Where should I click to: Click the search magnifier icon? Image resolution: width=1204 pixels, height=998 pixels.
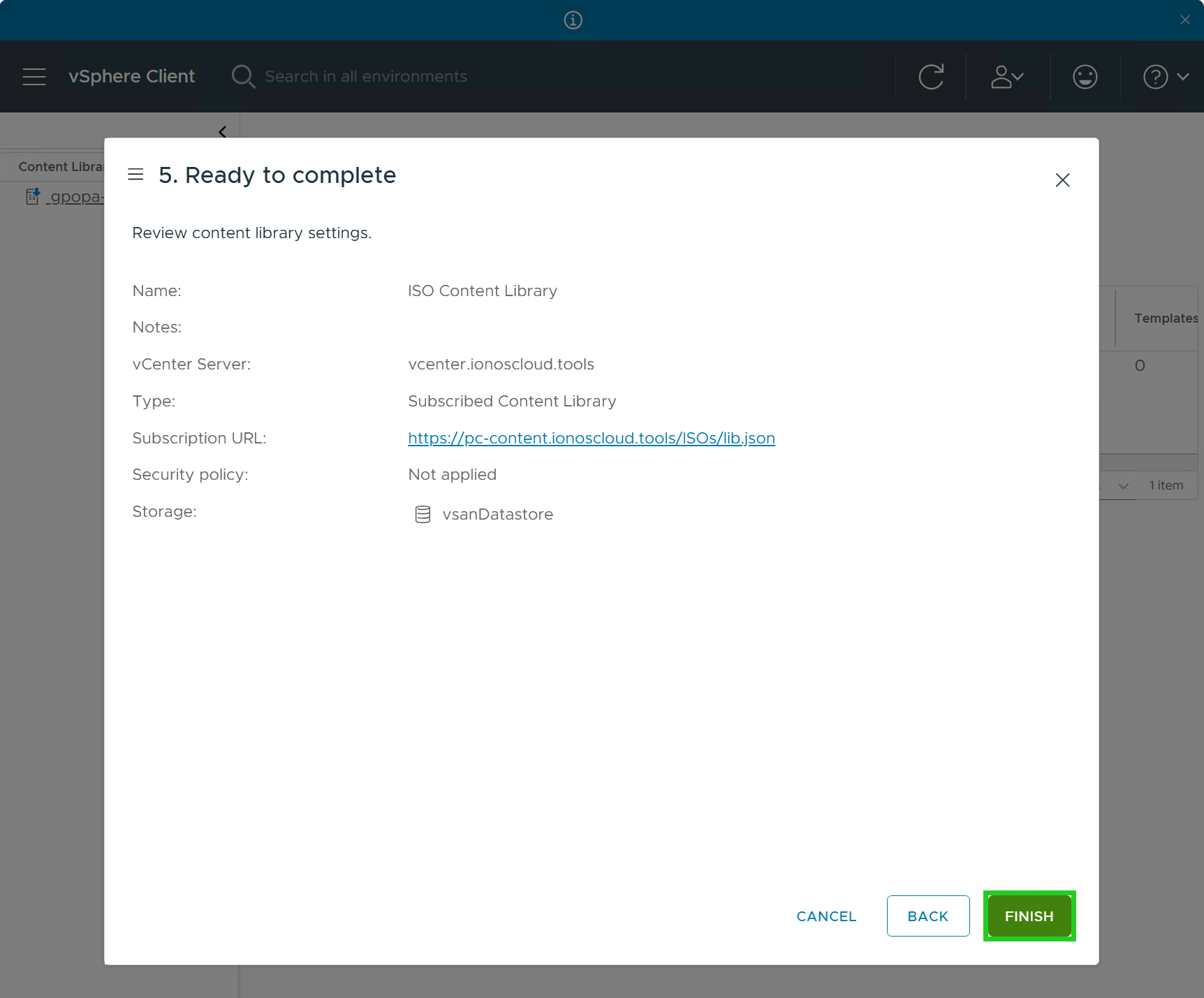click(x=243, y=76)
